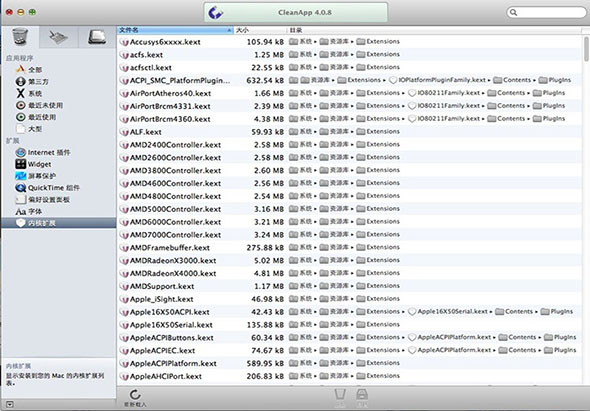Select AppleACPIButtons.kext
The width and height of the screenshot is (590, 411).
172,338
